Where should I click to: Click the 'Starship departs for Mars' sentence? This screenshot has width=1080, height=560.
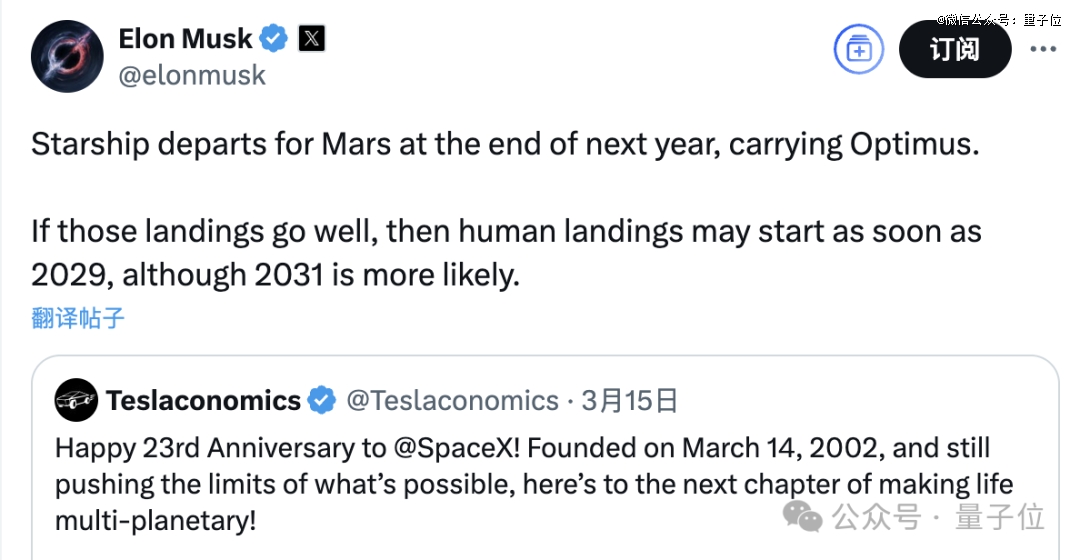click(x=505, y=145)
